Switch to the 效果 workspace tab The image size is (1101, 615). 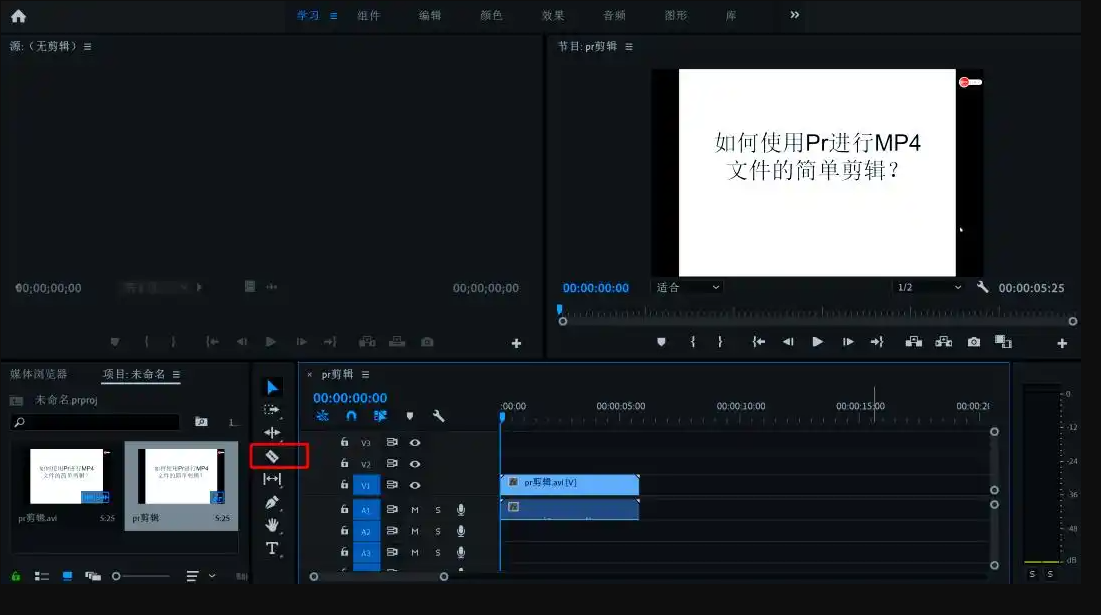(x=553, y=16)
